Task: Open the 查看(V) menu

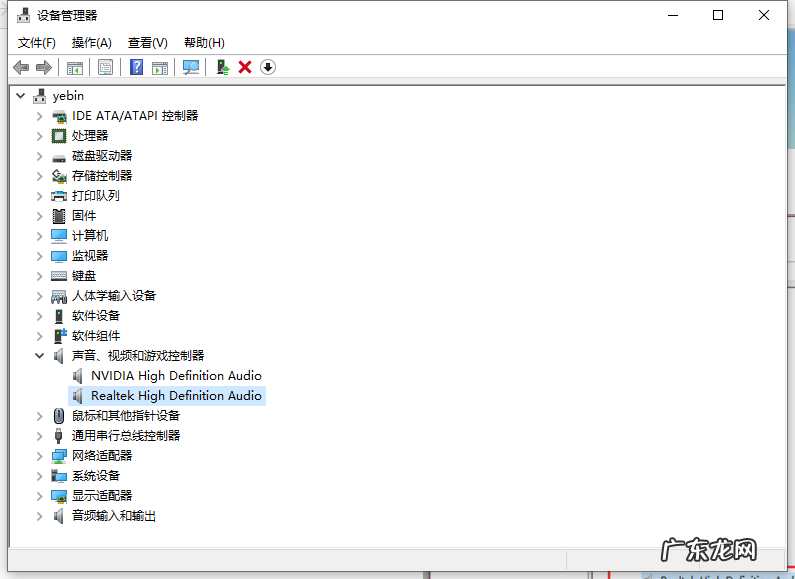Action: pyautogui.click(x=147, y=43)
